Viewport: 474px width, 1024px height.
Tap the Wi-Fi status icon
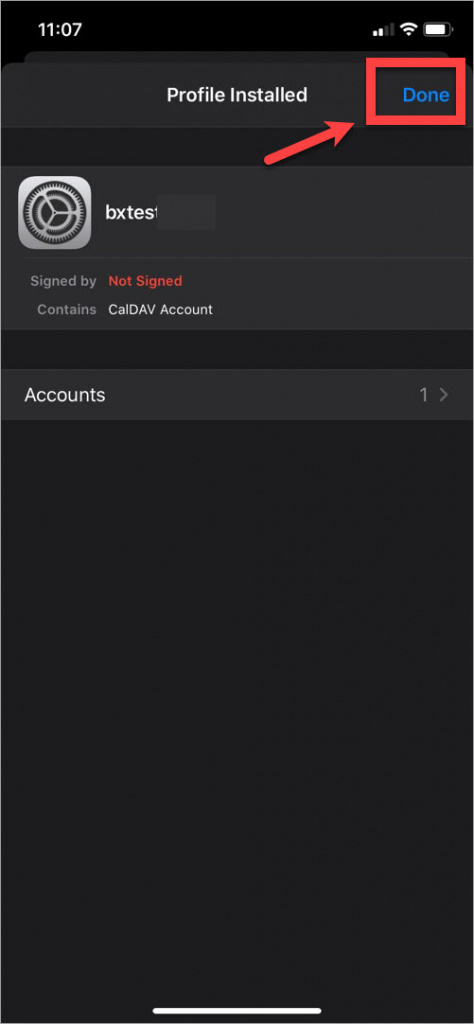coord(409,29)
